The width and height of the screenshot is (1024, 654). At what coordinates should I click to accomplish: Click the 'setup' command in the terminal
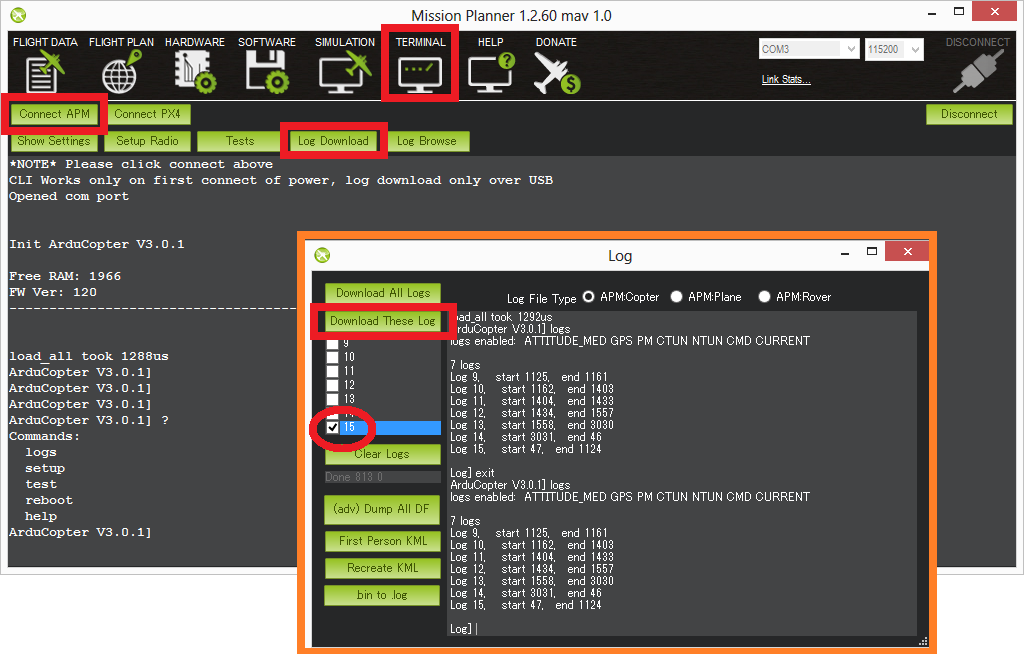pos(45,468)
